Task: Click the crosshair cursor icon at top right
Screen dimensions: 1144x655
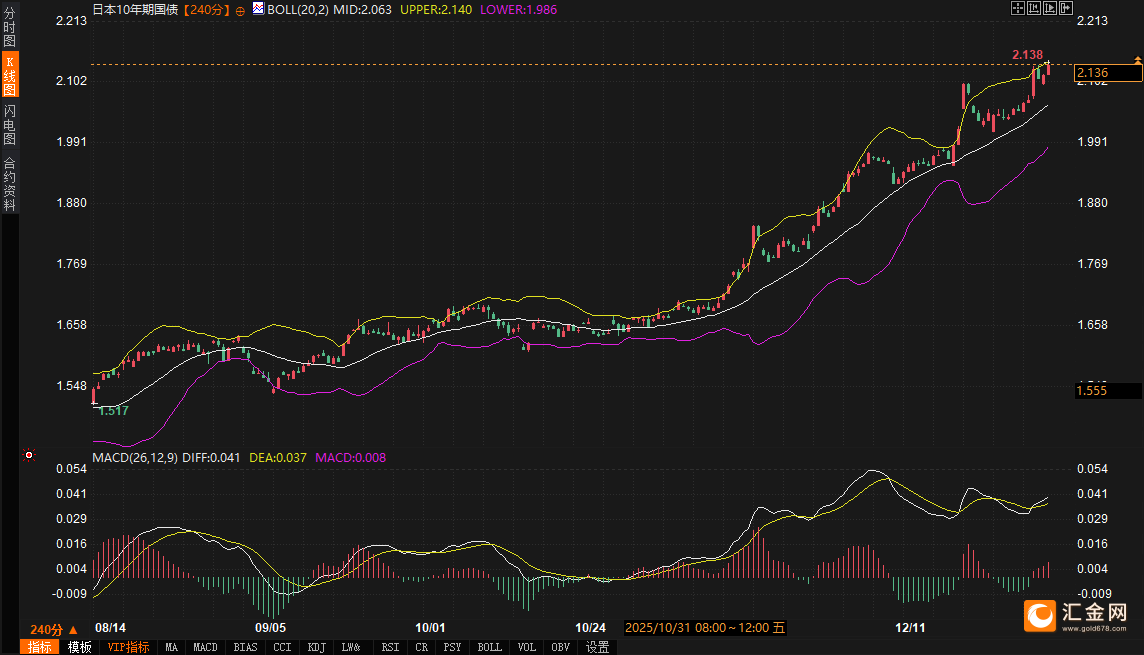Action: click(x=1019, y=8)
